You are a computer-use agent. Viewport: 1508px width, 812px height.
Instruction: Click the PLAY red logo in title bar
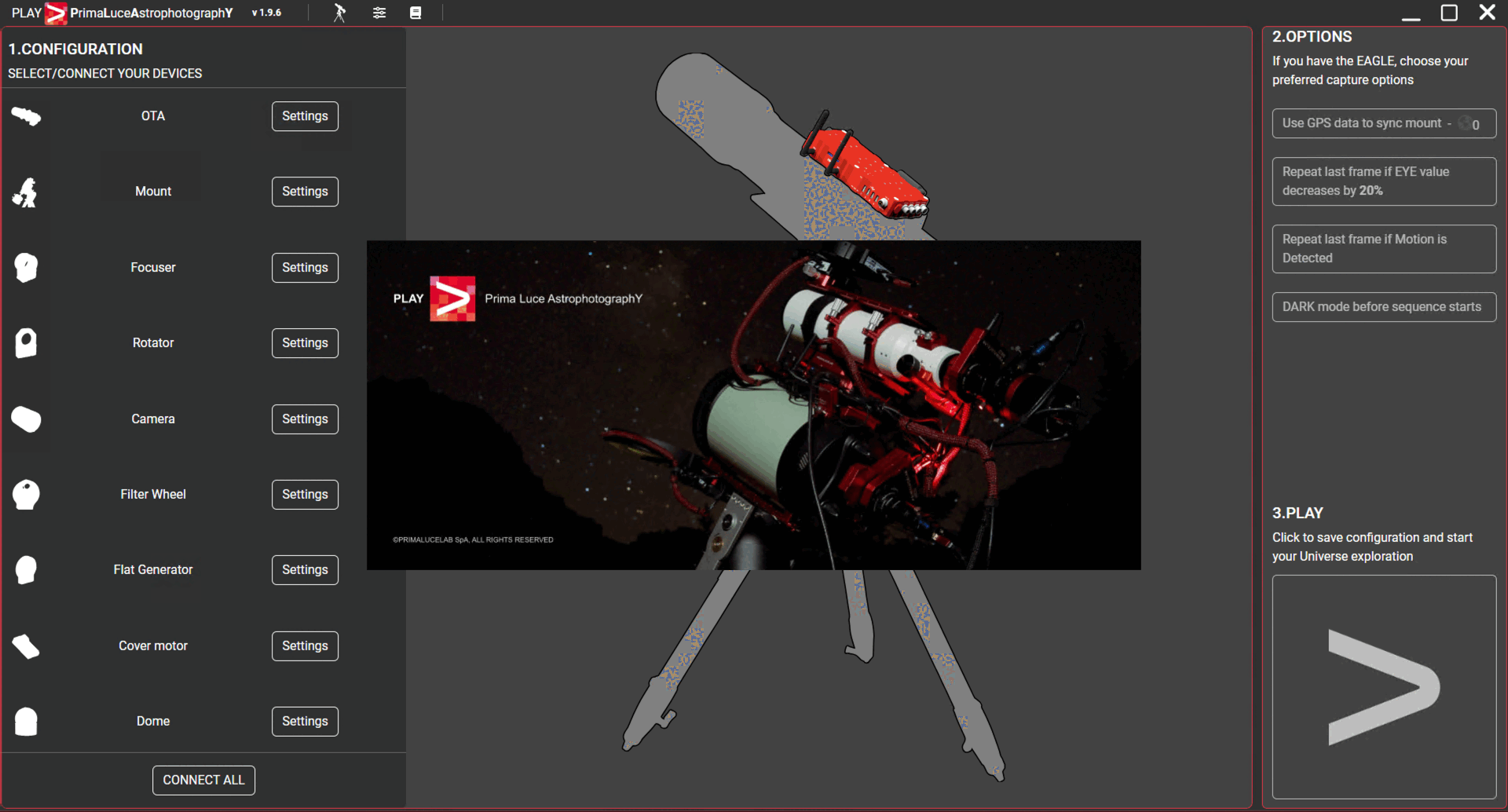click(x=56, y=13)
